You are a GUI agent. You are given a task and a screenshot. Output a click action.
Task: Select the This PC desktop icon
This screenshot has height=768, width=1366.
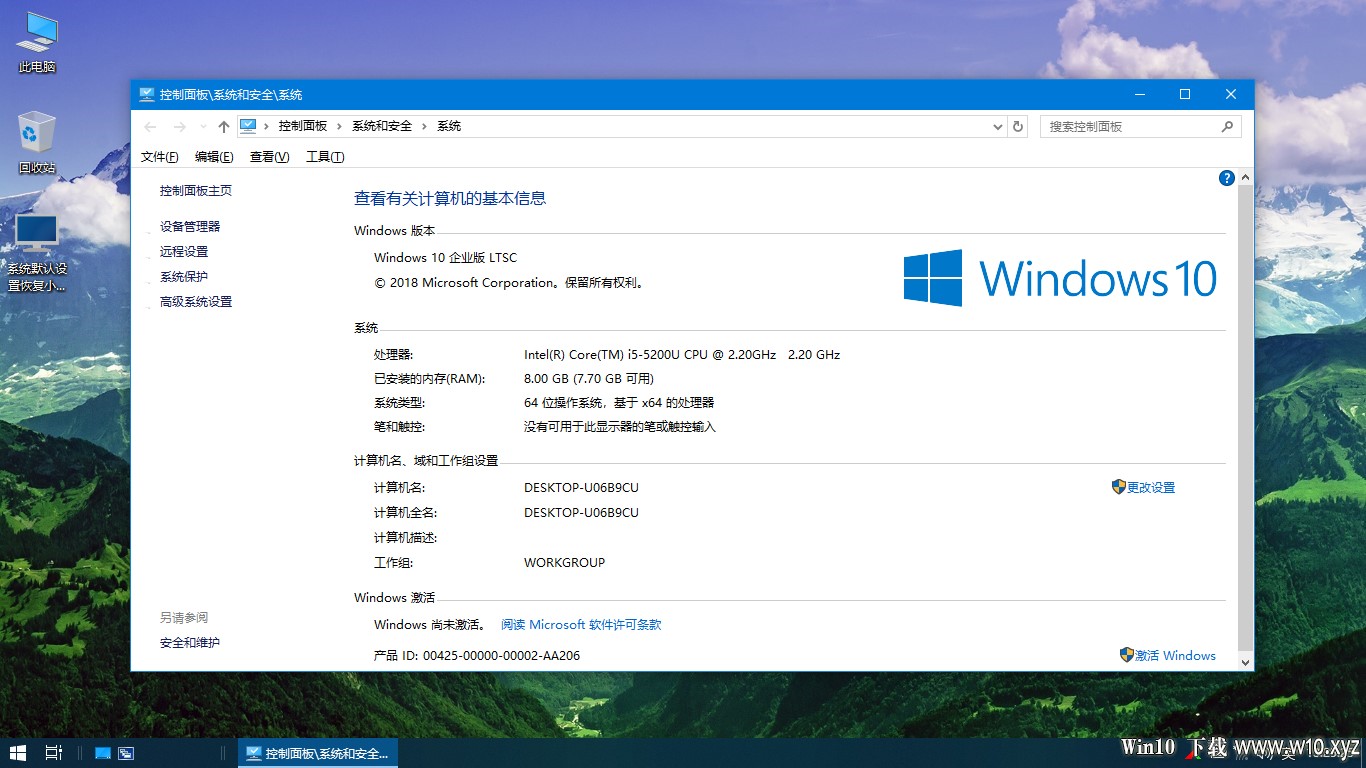[37, 42]
